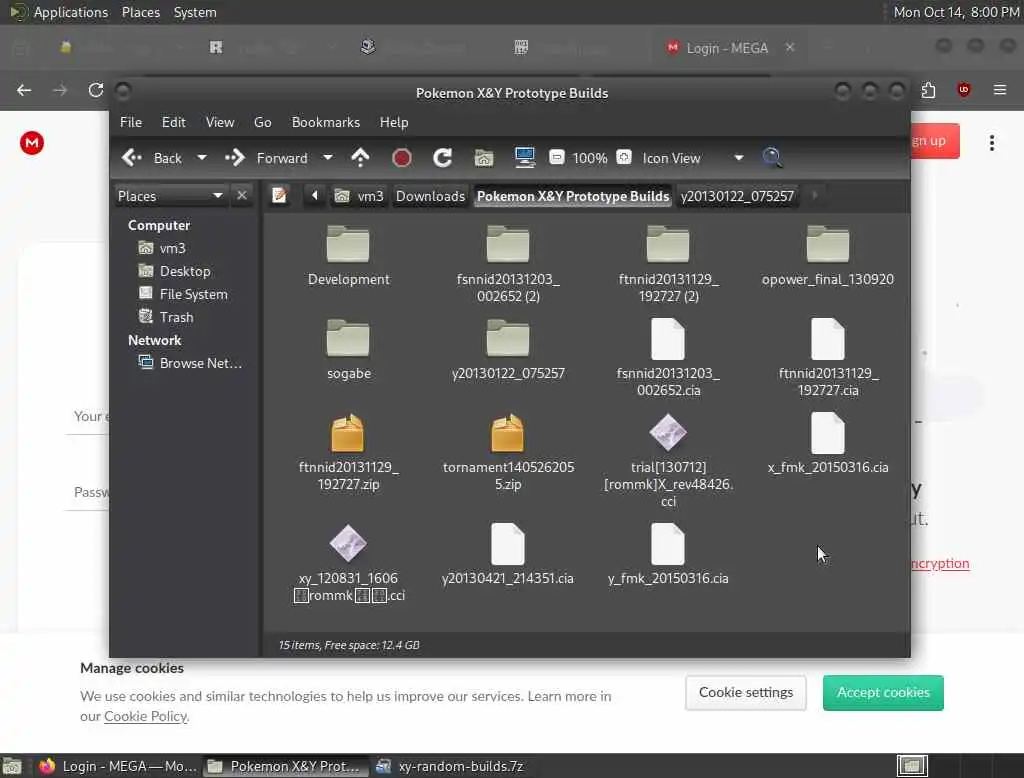Select the y20130421_214351.cia file
This screenshot has height=778, width=1024.
tap(507, 555)
